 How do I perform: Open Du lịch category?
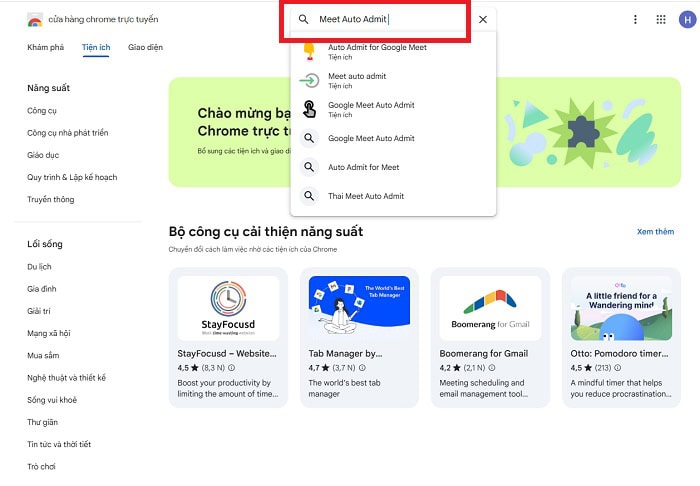pos(39,267)
